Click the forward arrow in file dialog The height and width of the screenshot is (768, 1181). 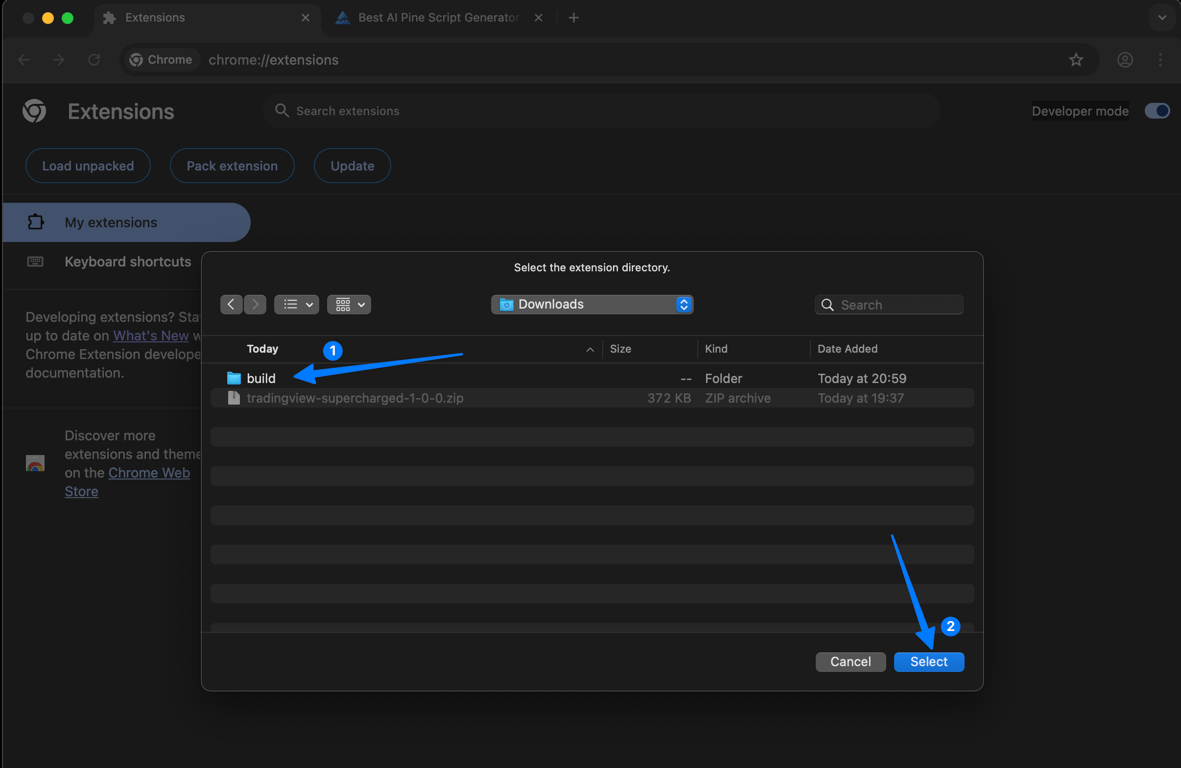pyautogui.click(x=255, y=304)
